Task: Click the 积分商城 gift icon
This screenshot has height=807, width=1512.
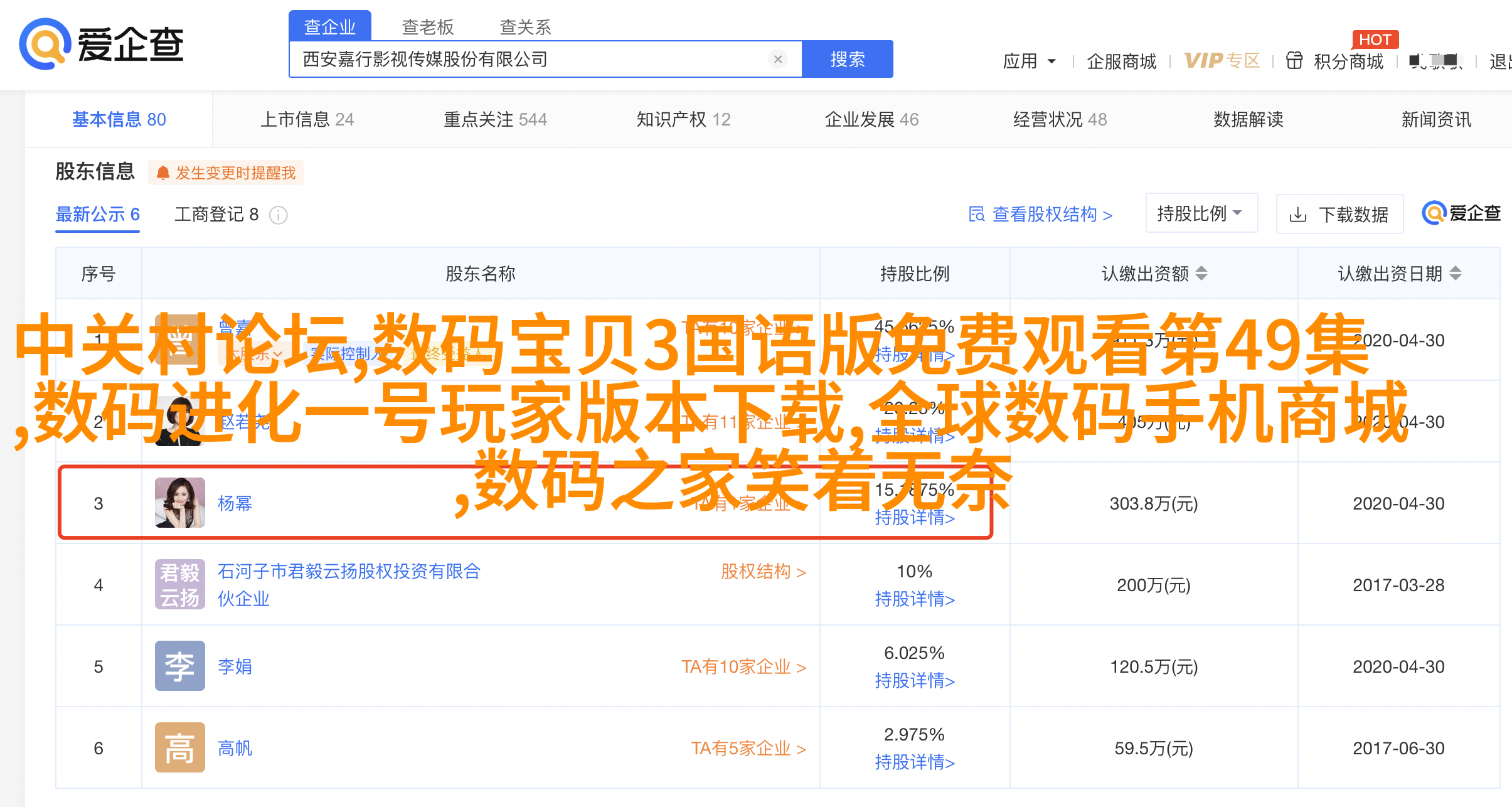Action: point(1294,60)
